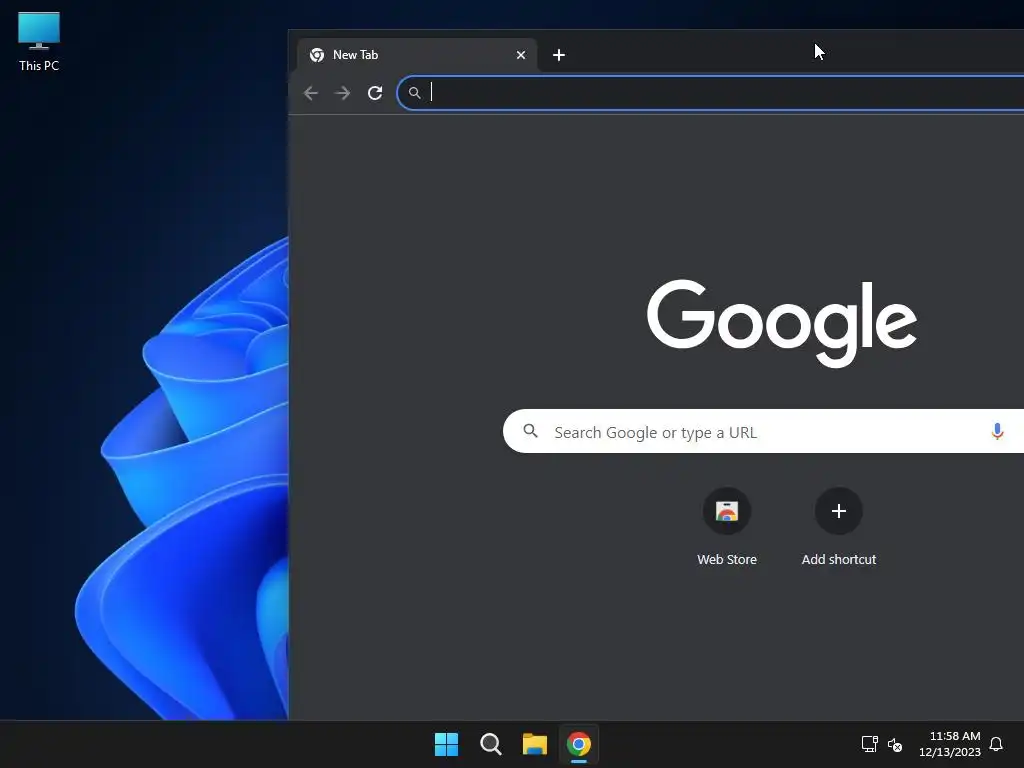This screenshot has width=1024, height=768.
Task: Start voice search with microphone icon
Action: 997,431
